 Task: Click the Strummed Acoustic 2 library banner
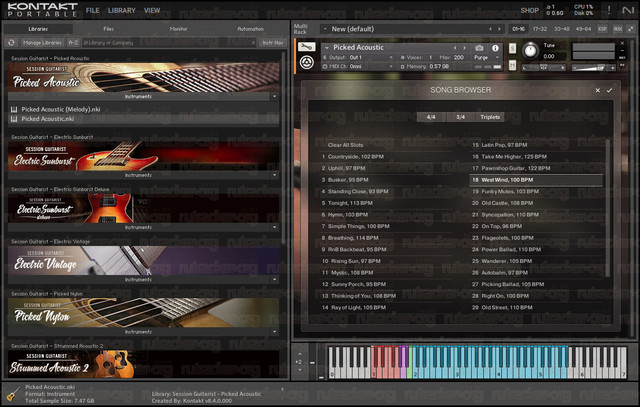pyautogui.click(x=144, y=364)
